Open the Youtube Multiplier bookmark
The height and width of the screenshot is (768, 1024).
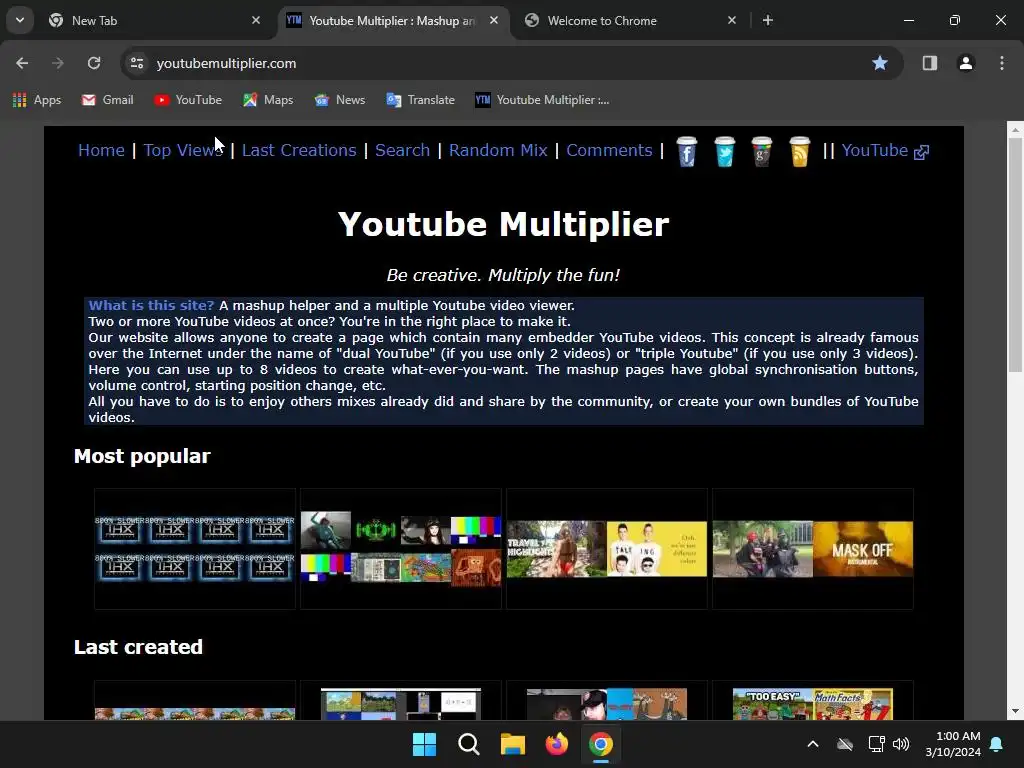click(542, 100)
